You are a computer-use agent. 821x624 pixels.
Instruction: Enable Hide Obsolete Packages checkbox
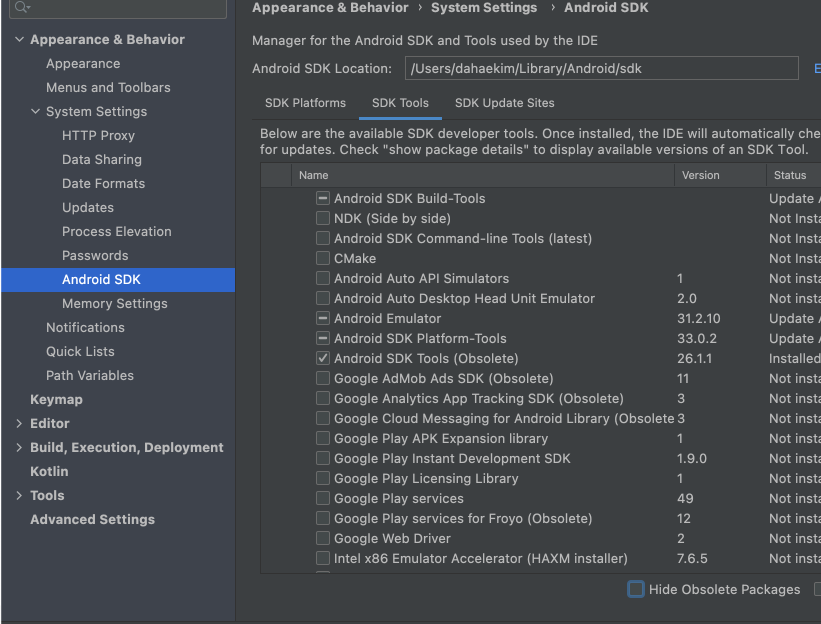(636, 589)
